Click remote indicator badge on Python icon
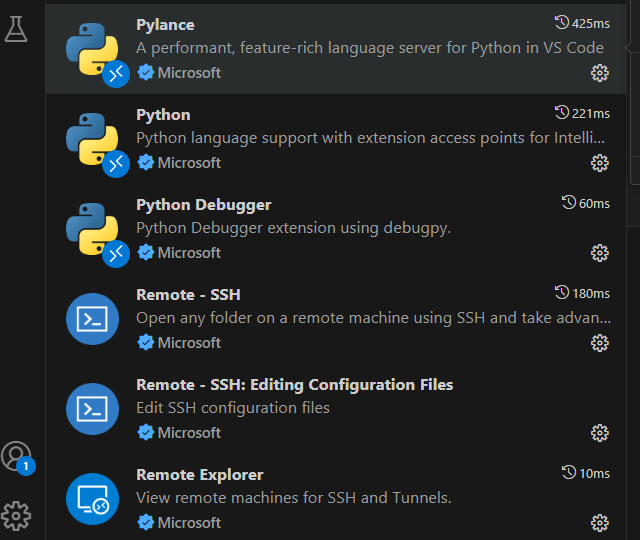The image size is (640, 540). point(116,164)
